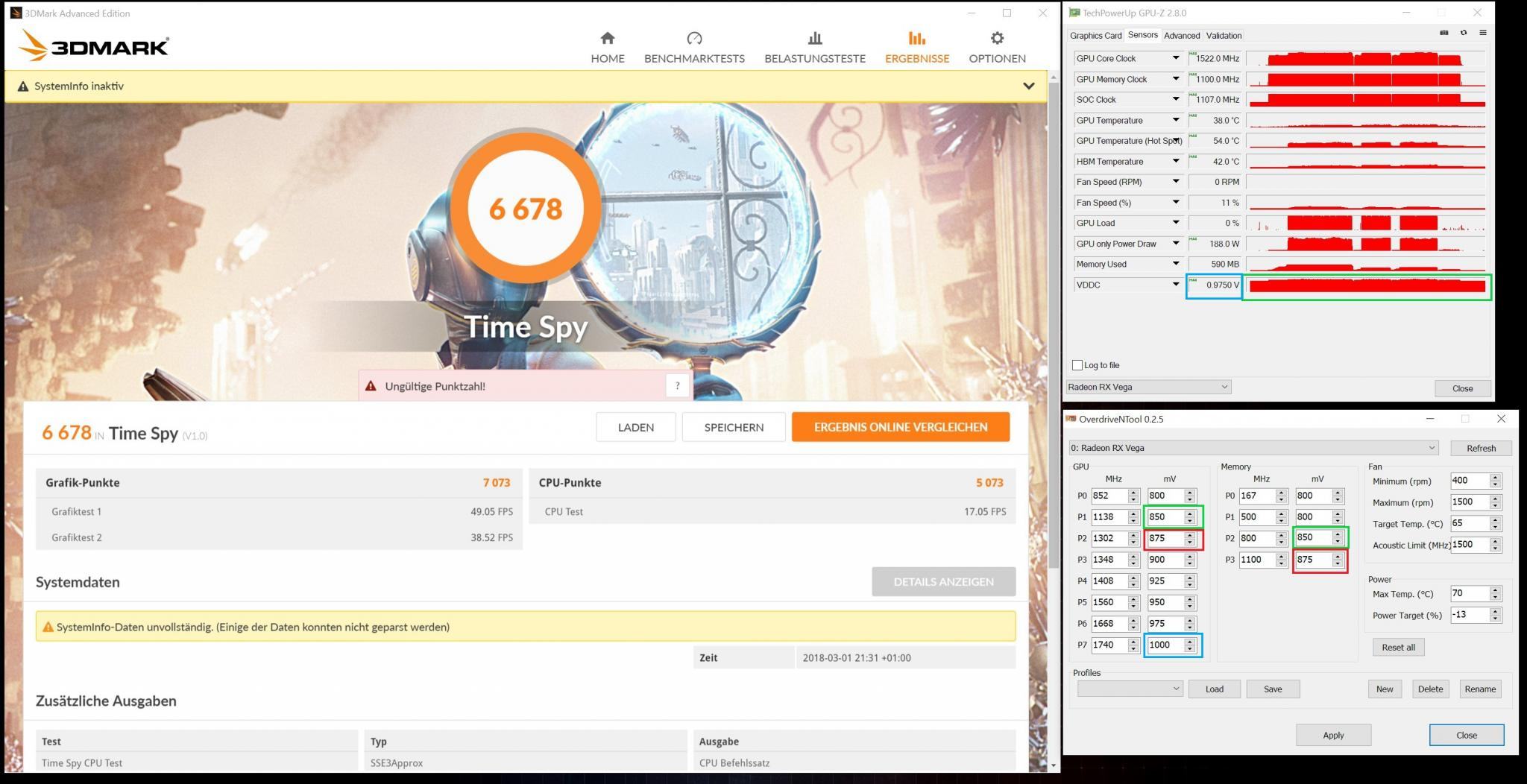This screenshot has width=1527, height=784.
Task: Click the Max Temp field showing 70
Action: (x=1469, y=593)
